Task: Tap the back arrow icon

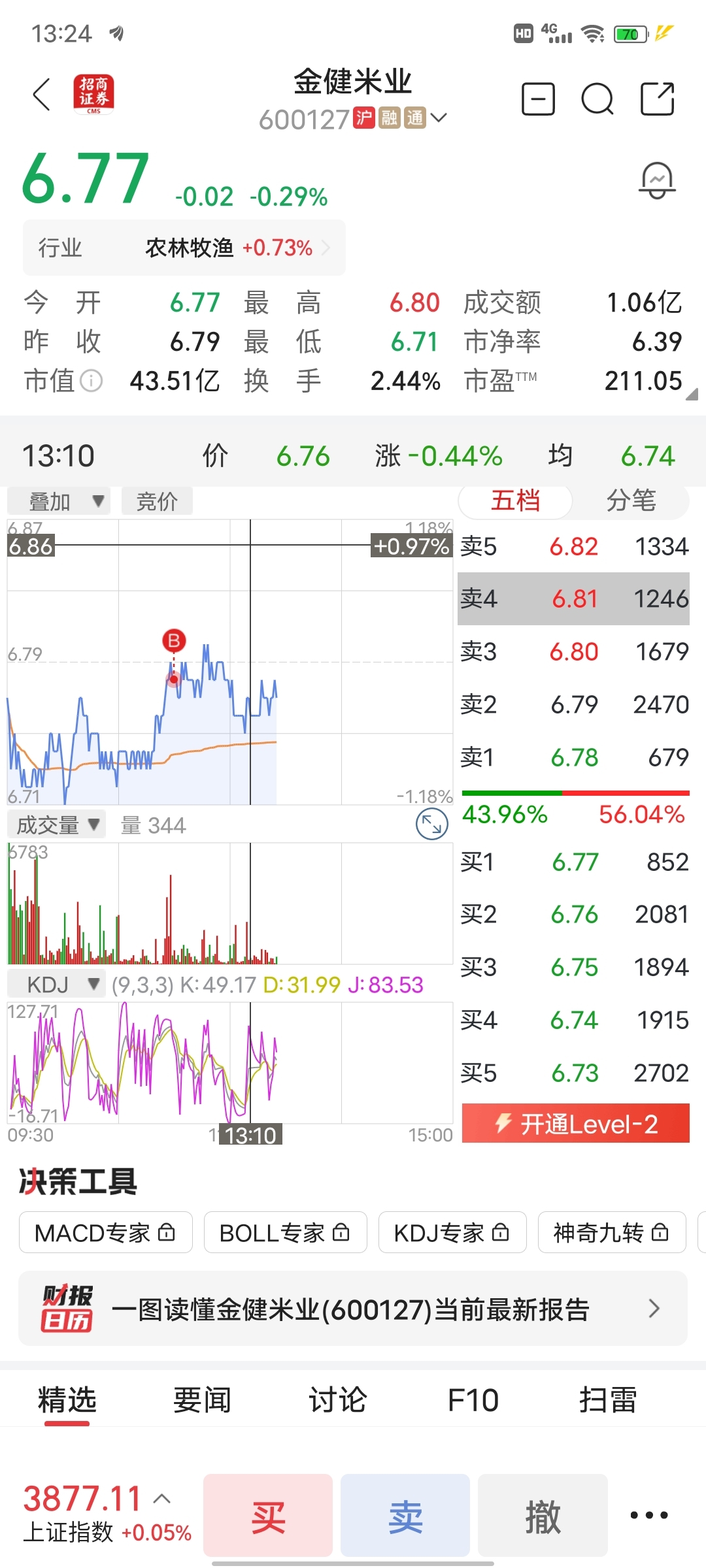Action: click(42, 95)
